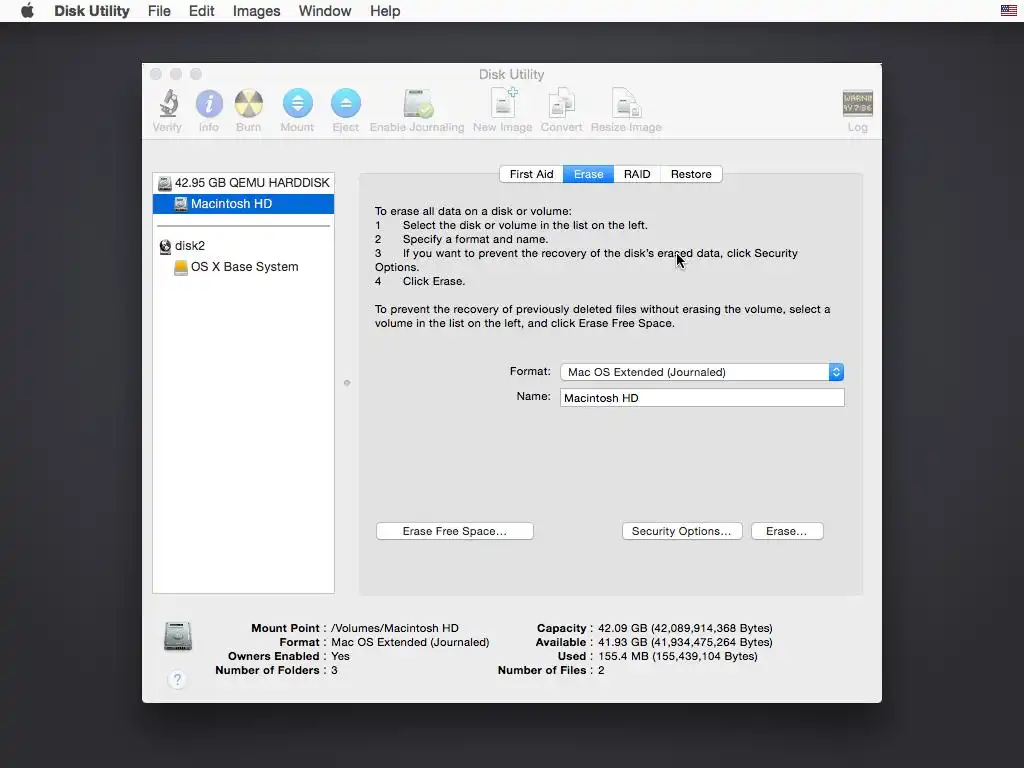Screen dimensions: 1024x768
Task: Click the help question mark button
Action: (x=177, y=679)
